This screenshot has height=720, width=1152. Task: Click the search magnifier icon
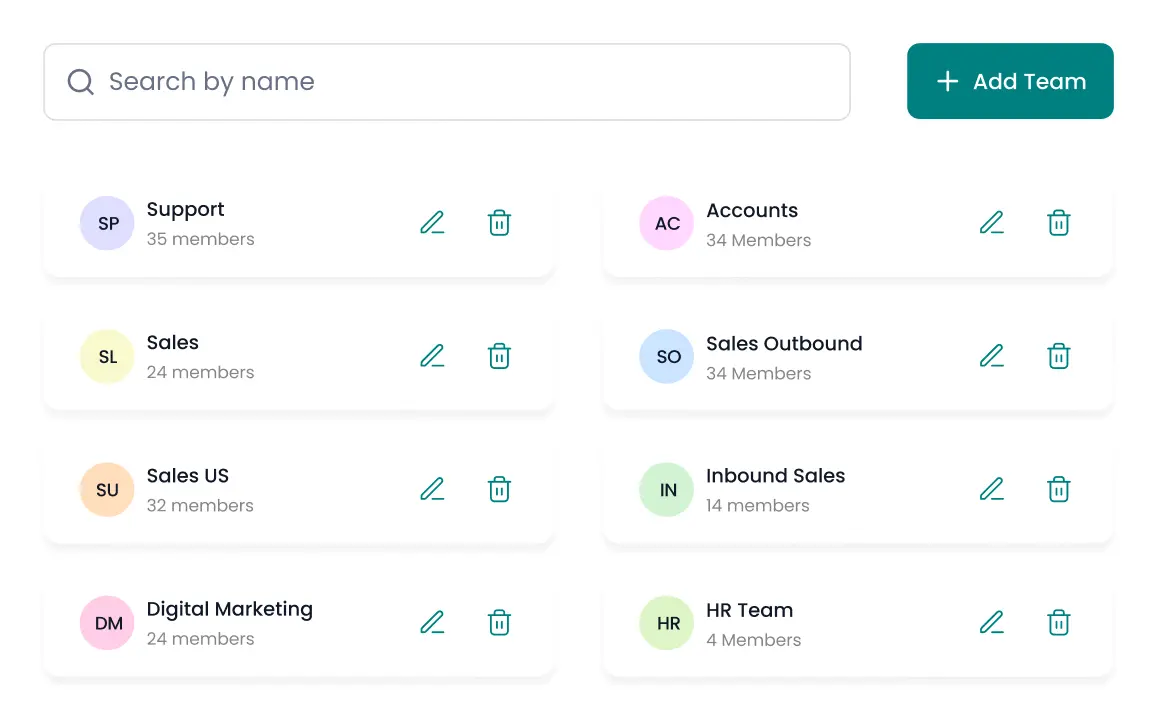pos(80,81)
